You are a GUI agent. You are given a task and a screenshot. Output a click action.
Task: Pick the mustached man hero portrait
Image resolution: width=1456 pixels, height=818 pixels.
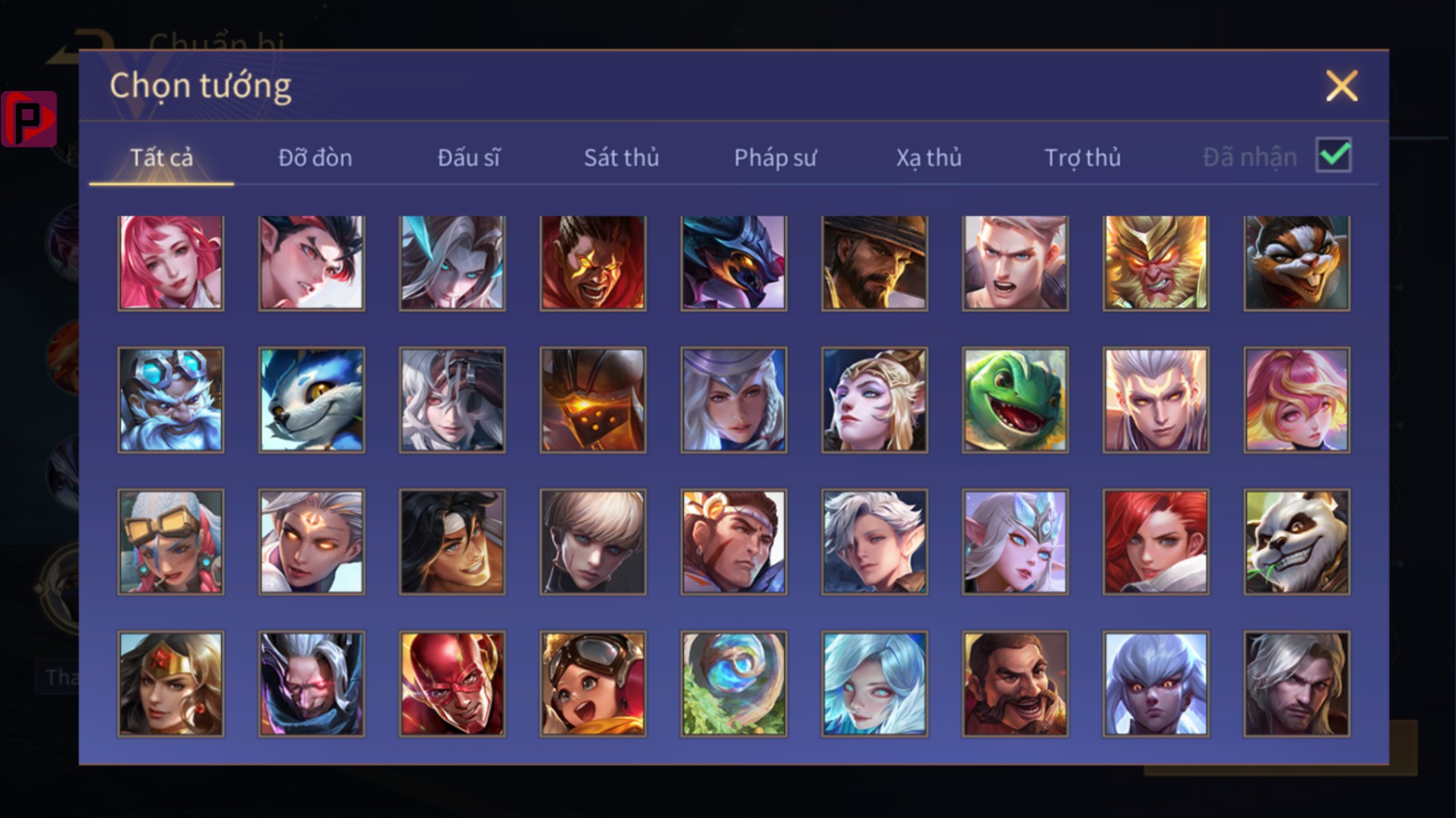coord(1015,684)
